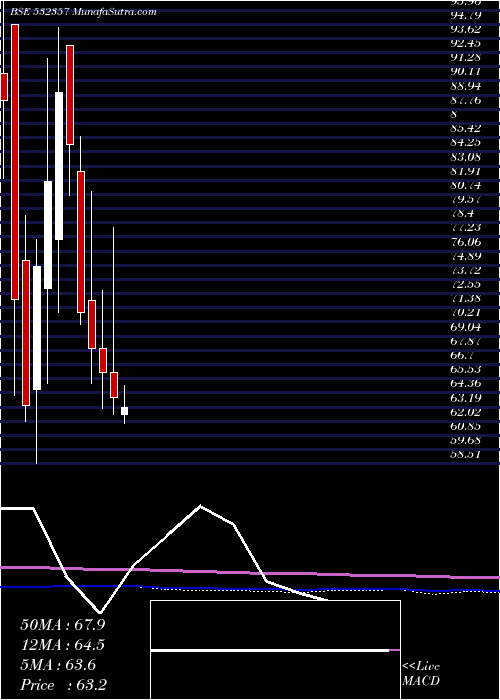Click the 79.57 price axis label
Viewport: 500px width, 700px height.
coord(465,199)
